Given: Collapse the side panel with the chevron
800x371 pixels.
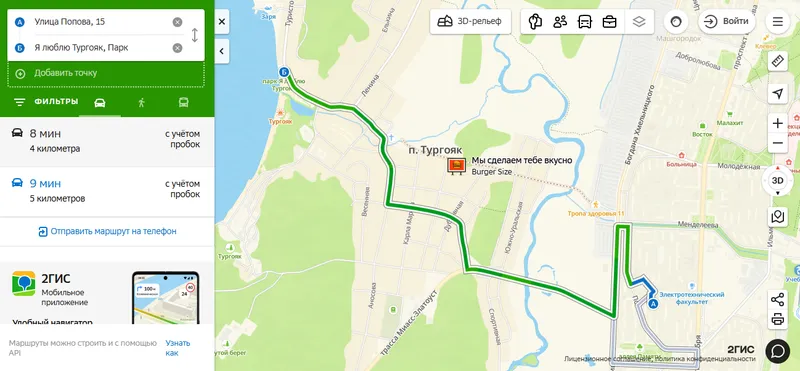Looking at the screenshot, I should click(x=222, y=51).
